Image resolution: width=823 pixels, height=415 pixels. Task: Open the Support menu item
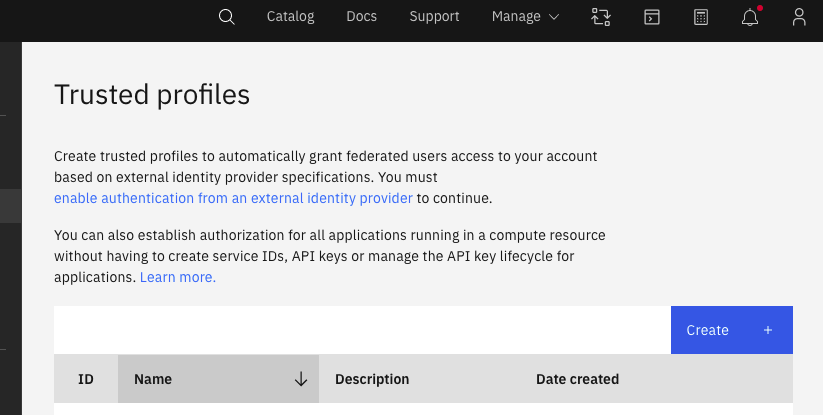click(434, 16)
